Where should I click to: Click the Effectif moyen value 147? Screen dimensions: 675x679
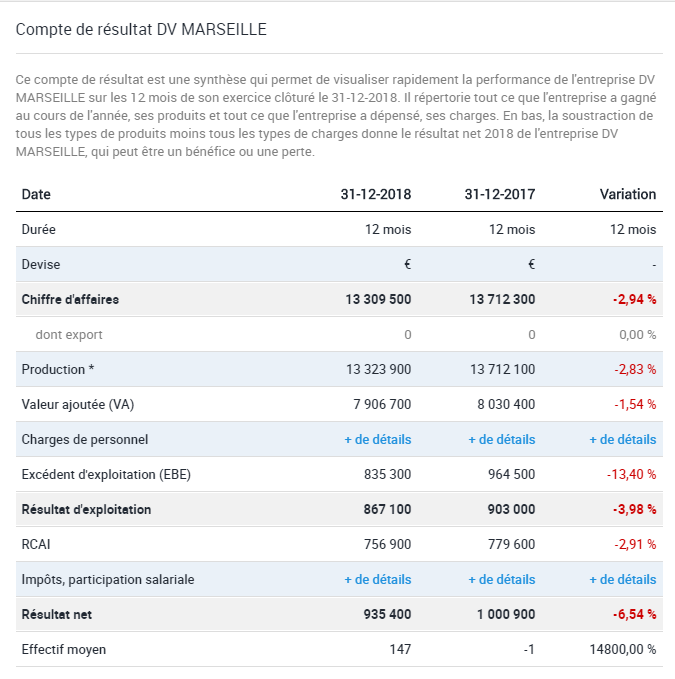tap(400, 649)
